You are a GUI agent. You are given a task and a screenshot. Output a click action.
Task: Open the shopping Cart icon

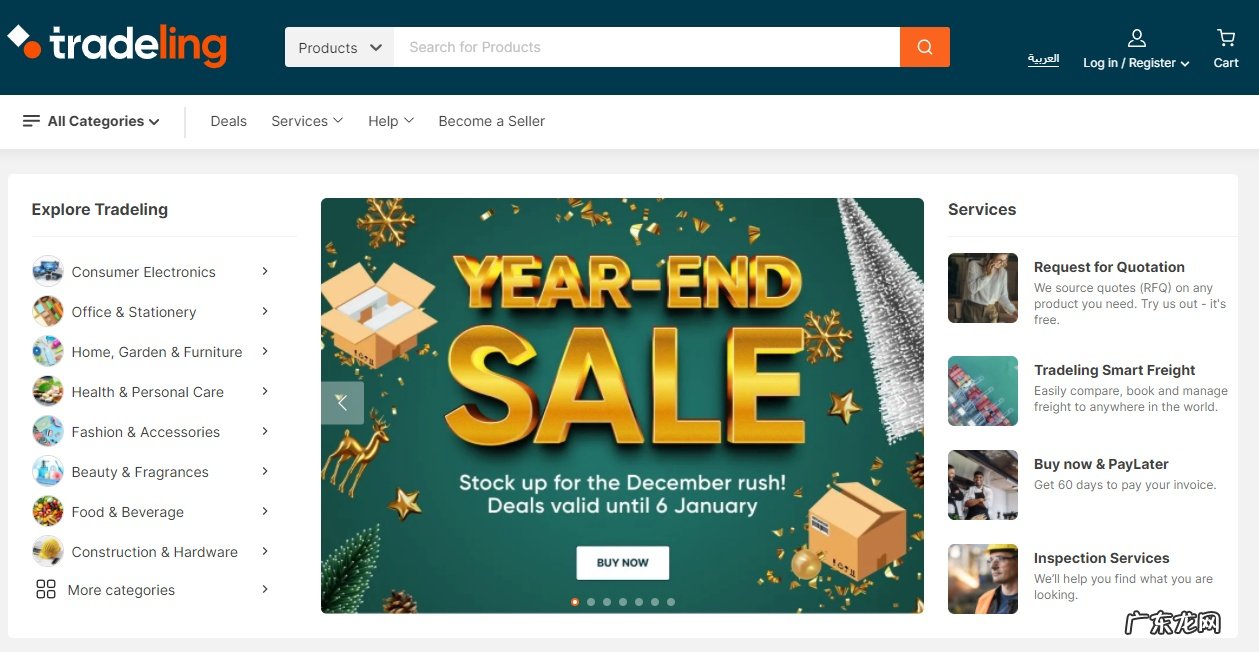point(1226,38)
